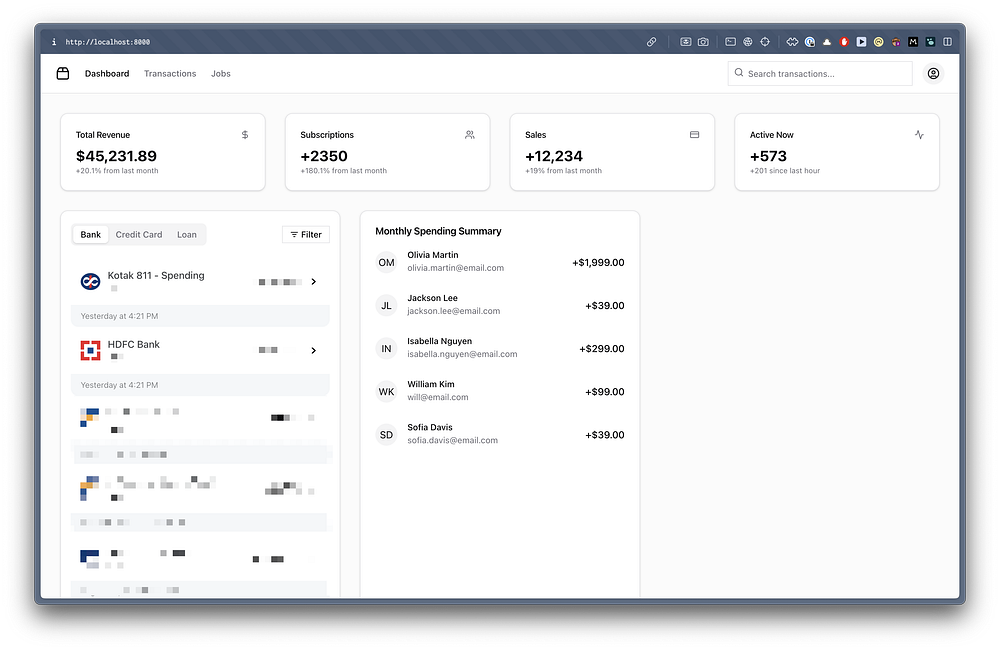The width and height of the screenshot is (1000, 650).
Task: Expand the Kotak 811 - Spending account chevron
Action: [x=314, y=281]
